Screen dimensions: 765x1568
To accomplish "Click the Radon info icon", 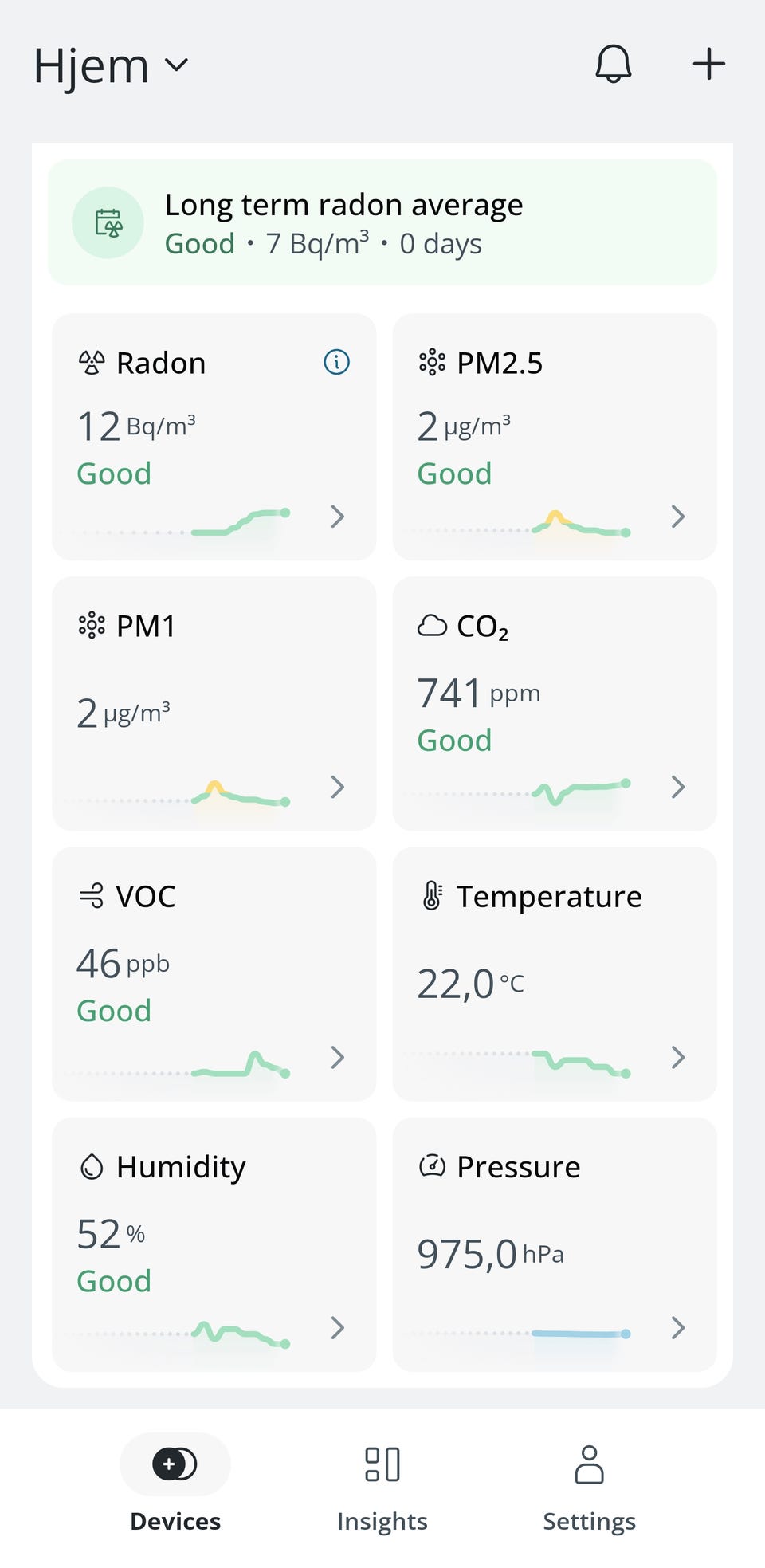I will click(336, 362).
